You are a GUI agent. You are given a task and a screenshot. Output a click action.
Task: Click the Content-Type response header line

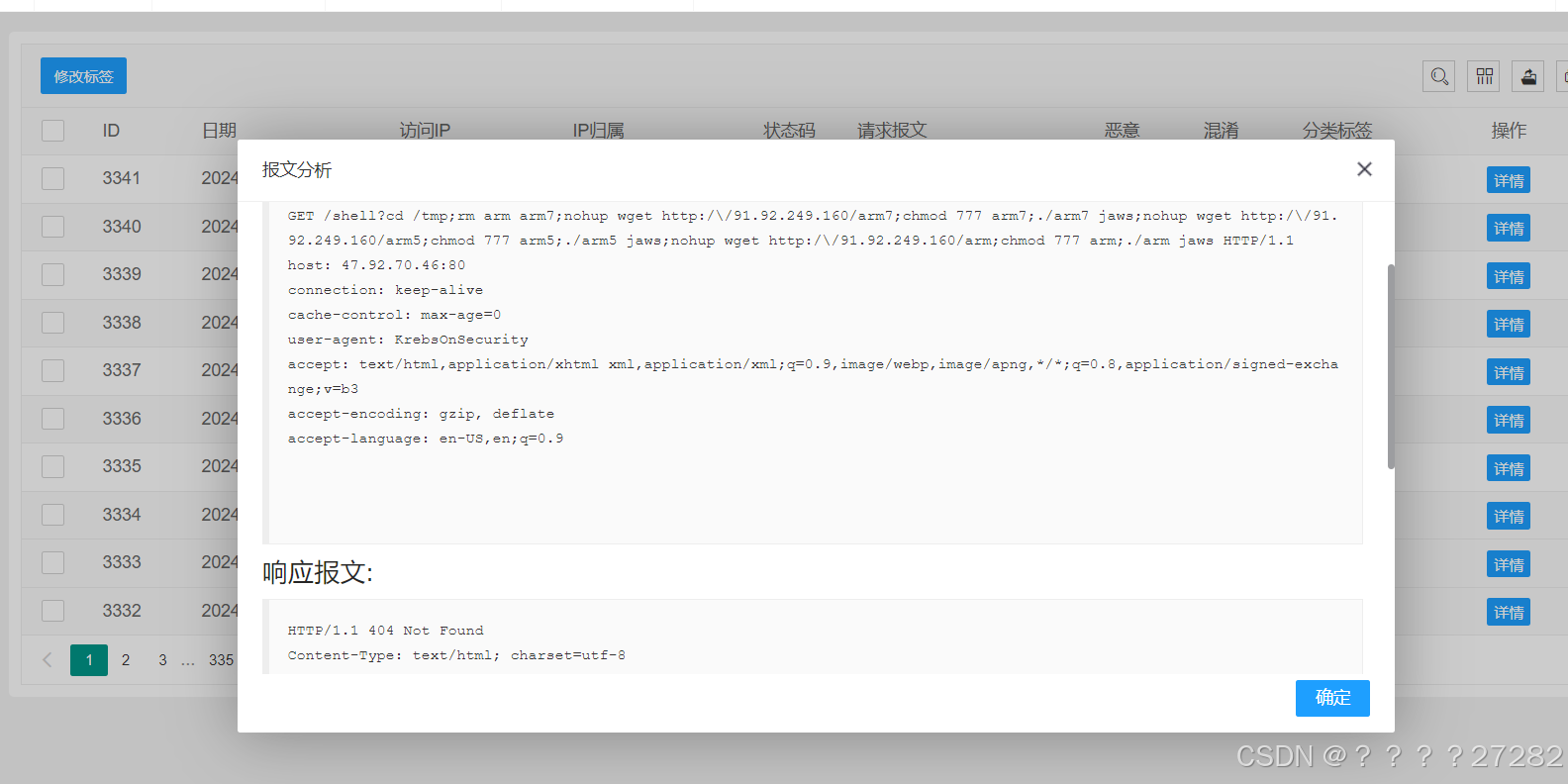pyautogui.click(x=456, y=655)
